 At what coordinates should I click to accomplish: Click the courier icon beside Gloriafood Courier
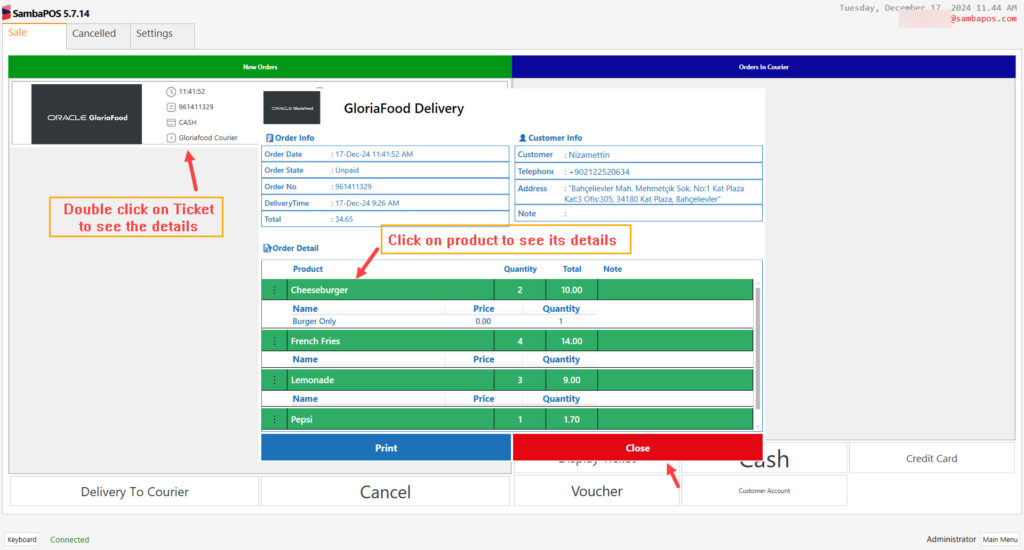(x=171, y=138)
